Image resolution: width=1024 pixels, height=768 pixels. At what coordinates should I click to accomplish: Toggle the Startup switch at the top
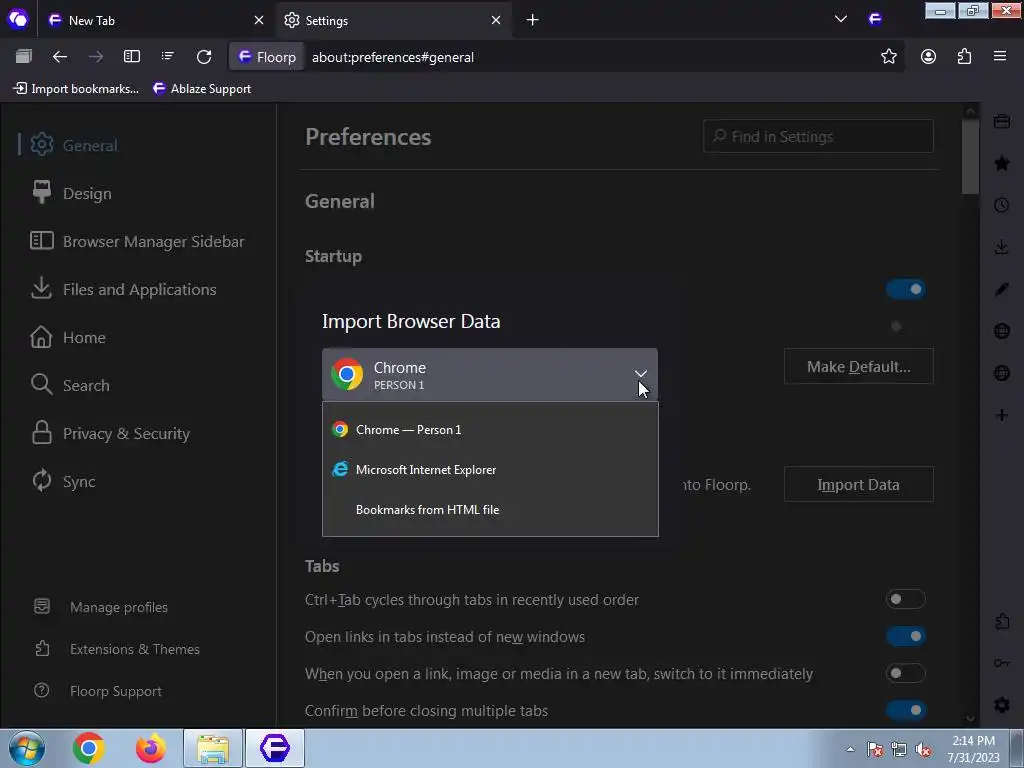pyautogui.click(x=906, y=289)
